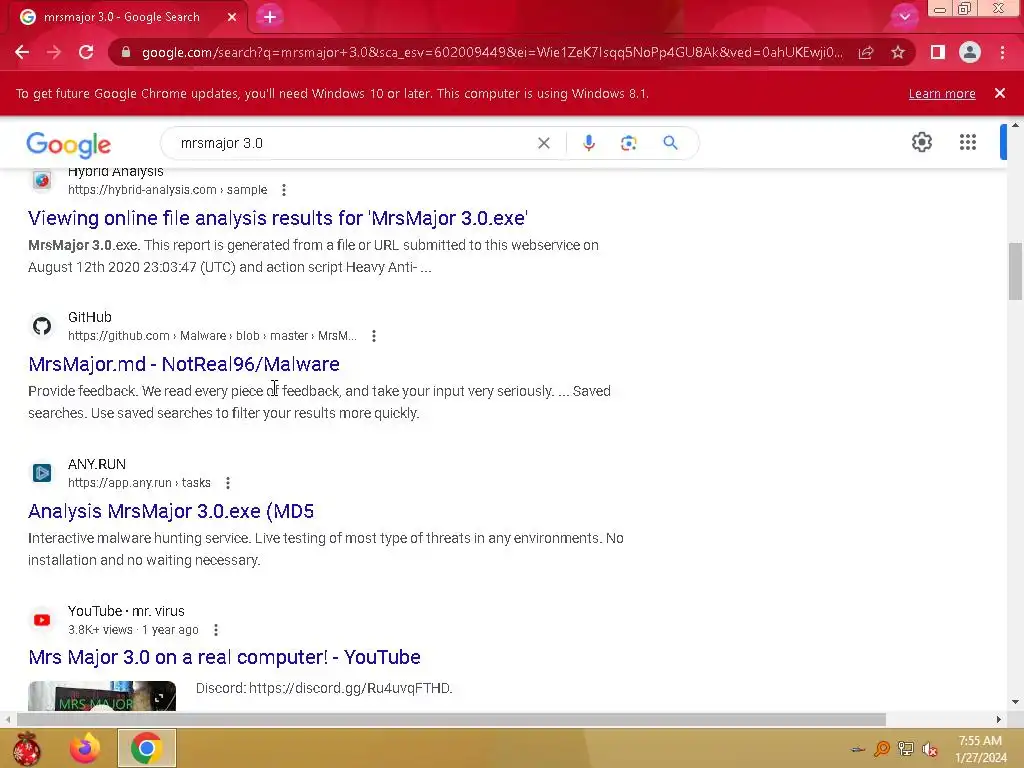
Task: Open a new tab with plus button
Action: point(270,17)
